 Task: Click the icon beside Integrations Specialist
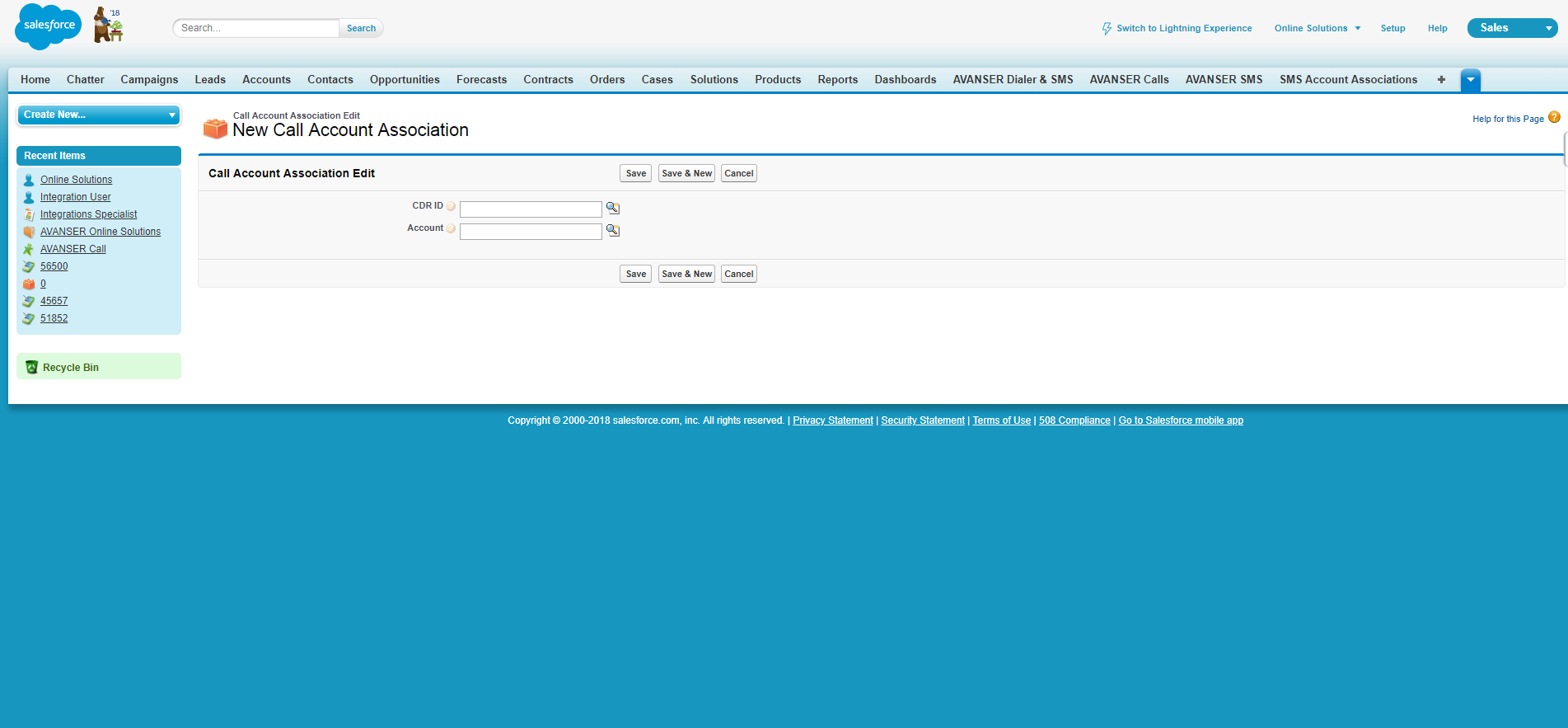tap(29, 214)
